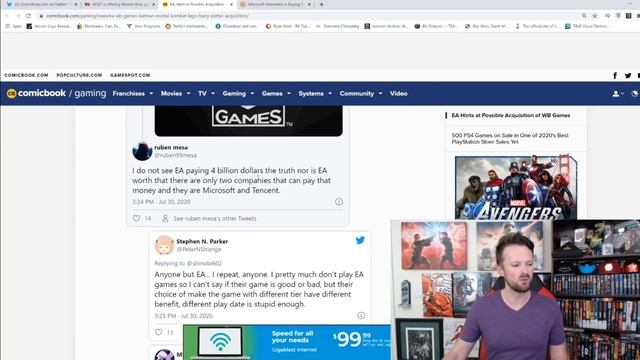Open the $99 Gigablast Internet banner ad

tap(287, 342)
